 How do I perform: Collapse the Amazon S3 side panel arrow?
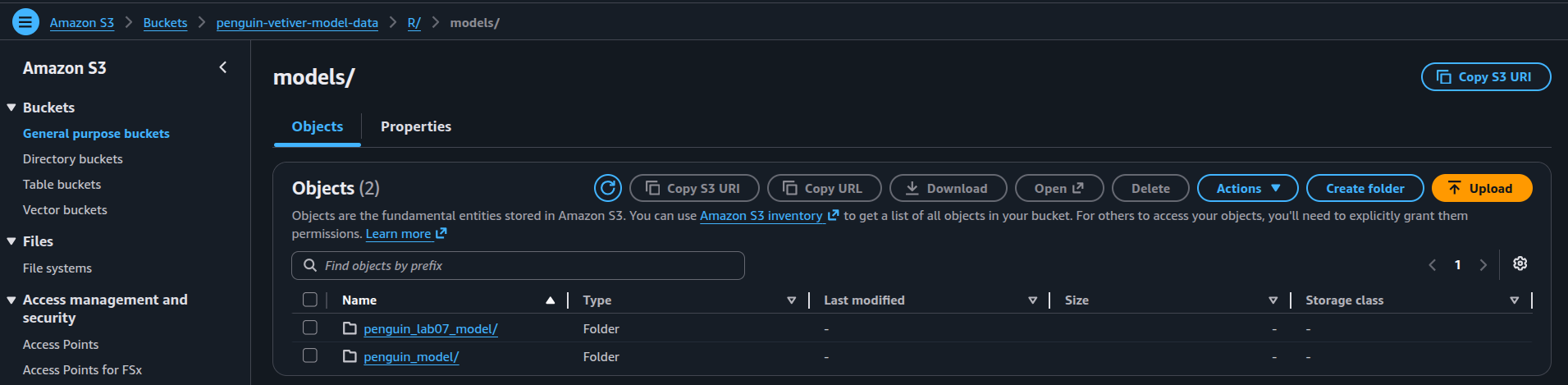[223, 67]
